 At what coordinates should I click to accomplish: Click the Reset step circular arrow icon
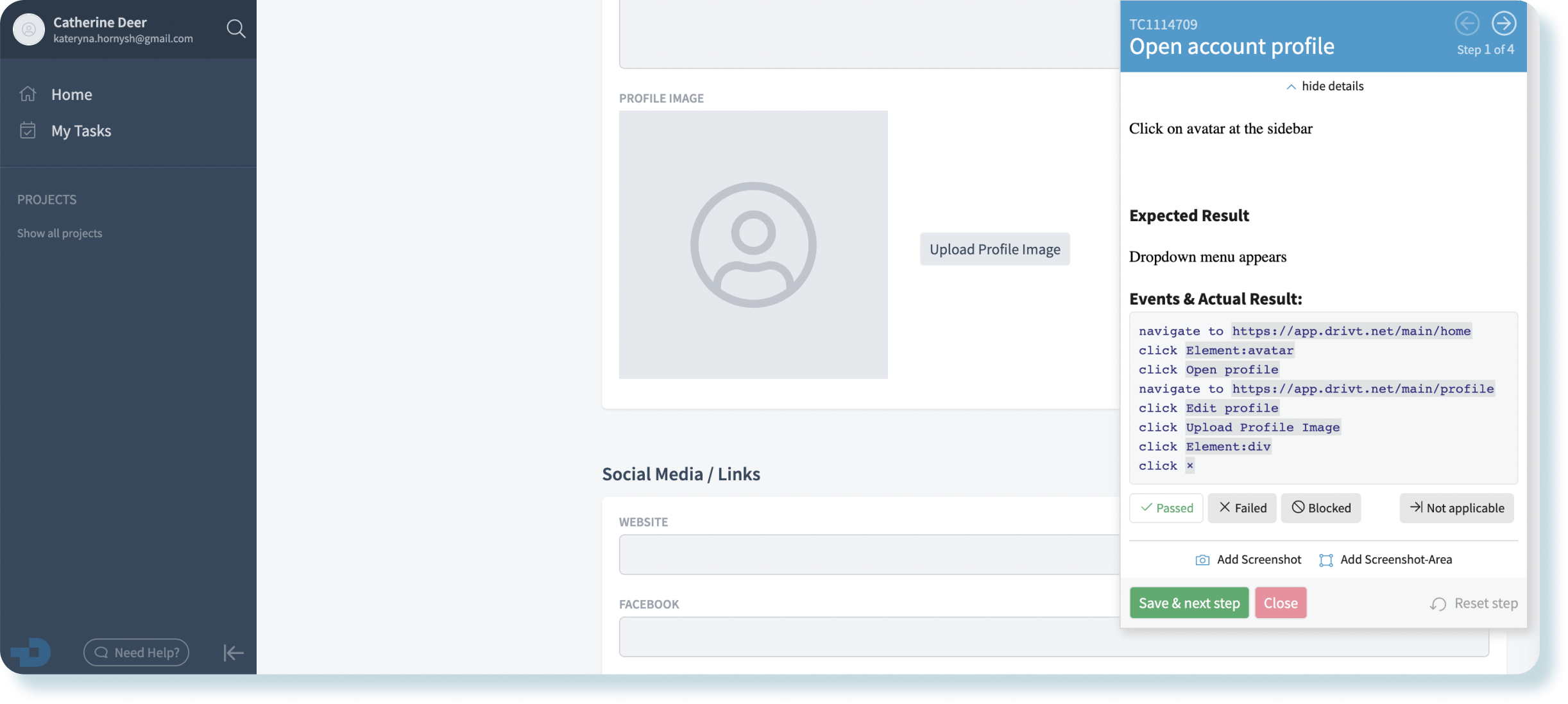coord(1437,603)
